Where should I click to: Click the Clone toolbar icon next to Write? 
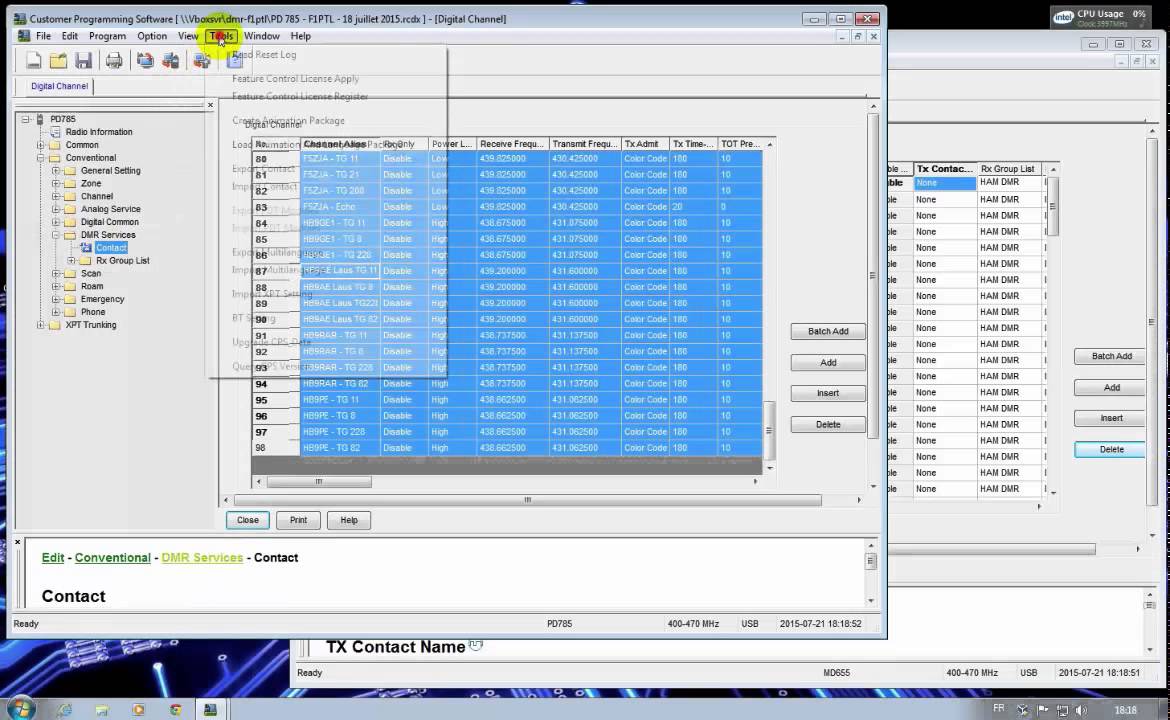(201, 60)
